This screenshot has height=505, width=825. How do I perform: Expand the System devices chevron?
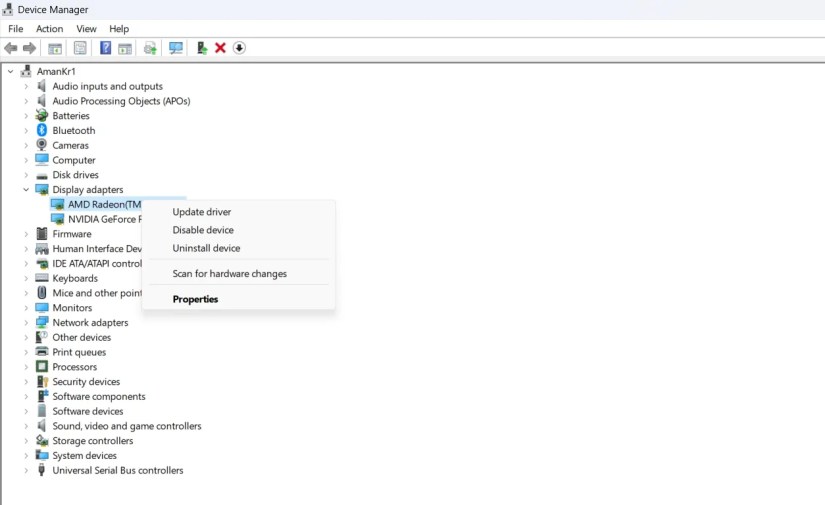pyautogui.click(x=26, y=456)
